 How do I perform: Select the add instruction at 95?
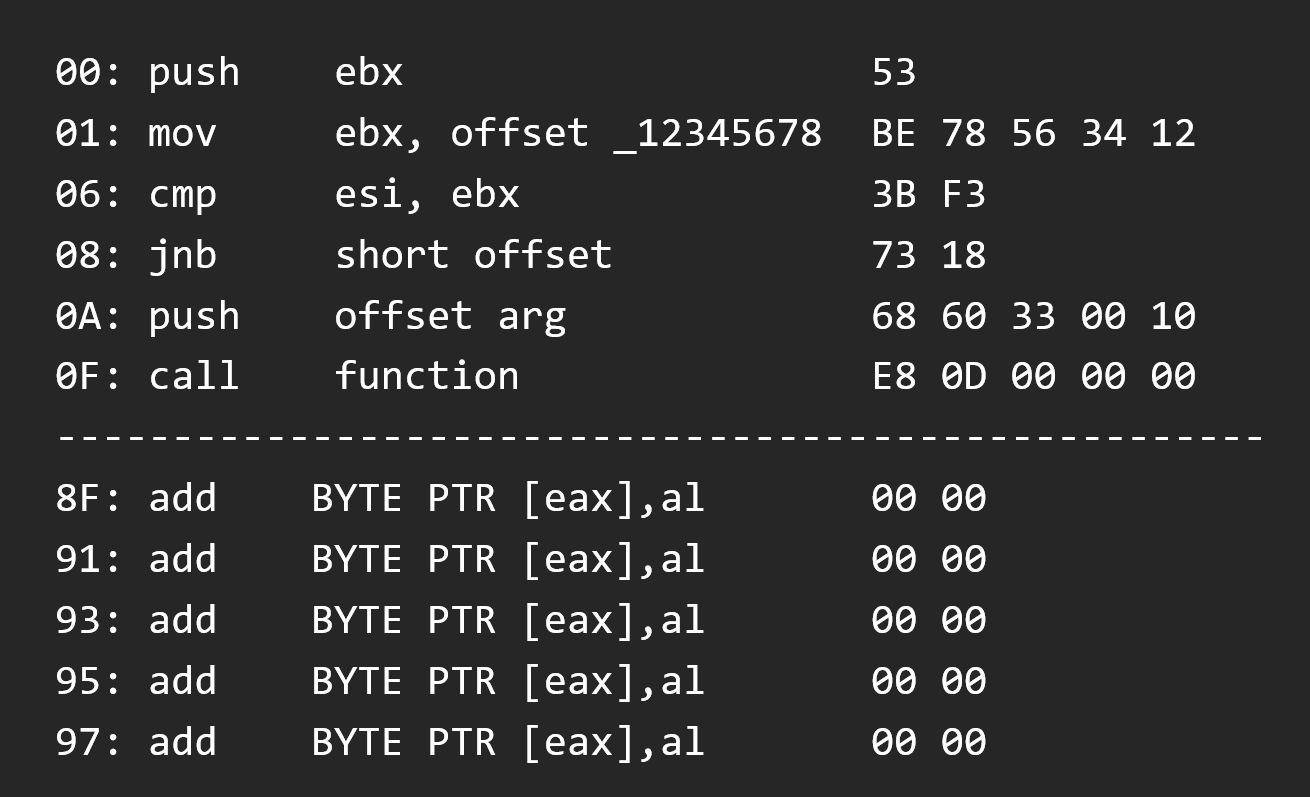[x=521, y=681]
